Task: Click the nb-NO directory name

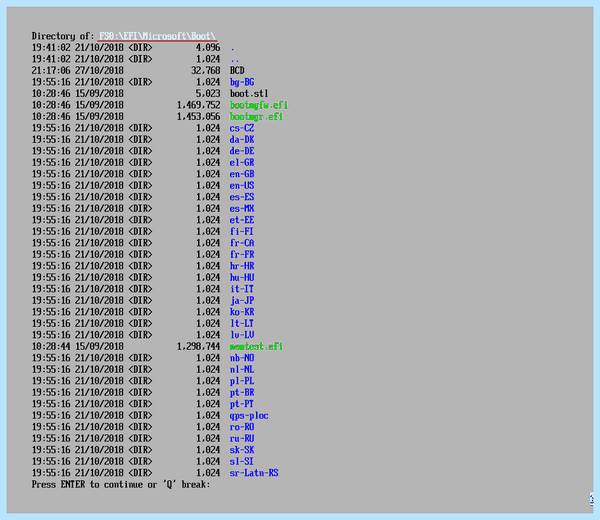Action: tap(242, 358)
